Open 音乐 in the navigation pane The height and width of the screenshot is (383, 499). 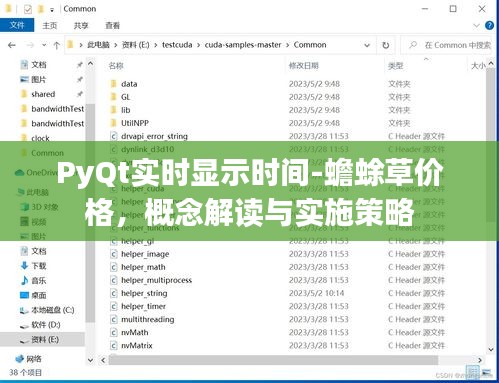39,280
